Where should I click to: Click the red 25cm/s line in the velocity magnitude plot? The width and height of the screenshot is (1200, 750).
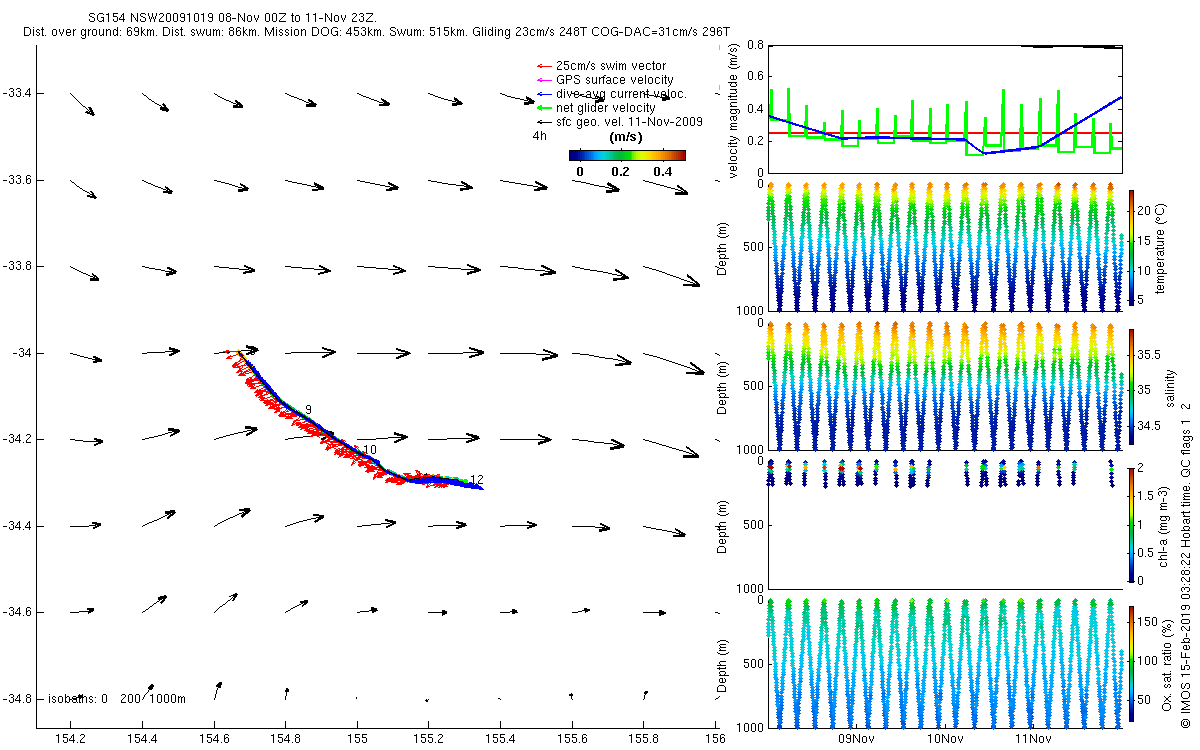click(x=945, y=133)
